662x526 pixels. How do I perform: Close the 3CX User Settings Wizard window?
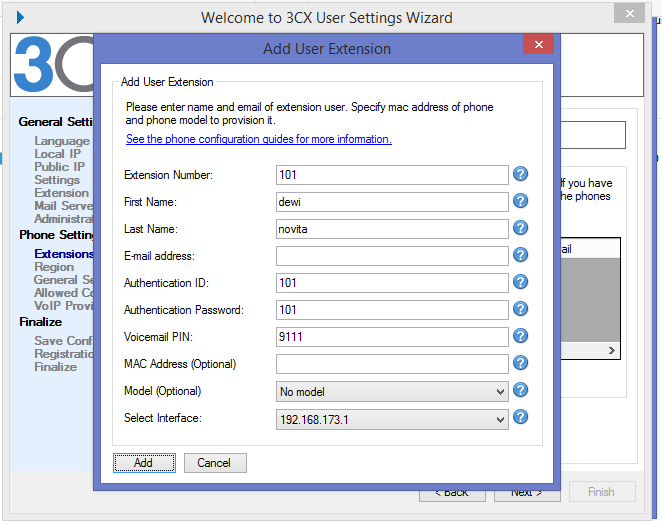629,14
